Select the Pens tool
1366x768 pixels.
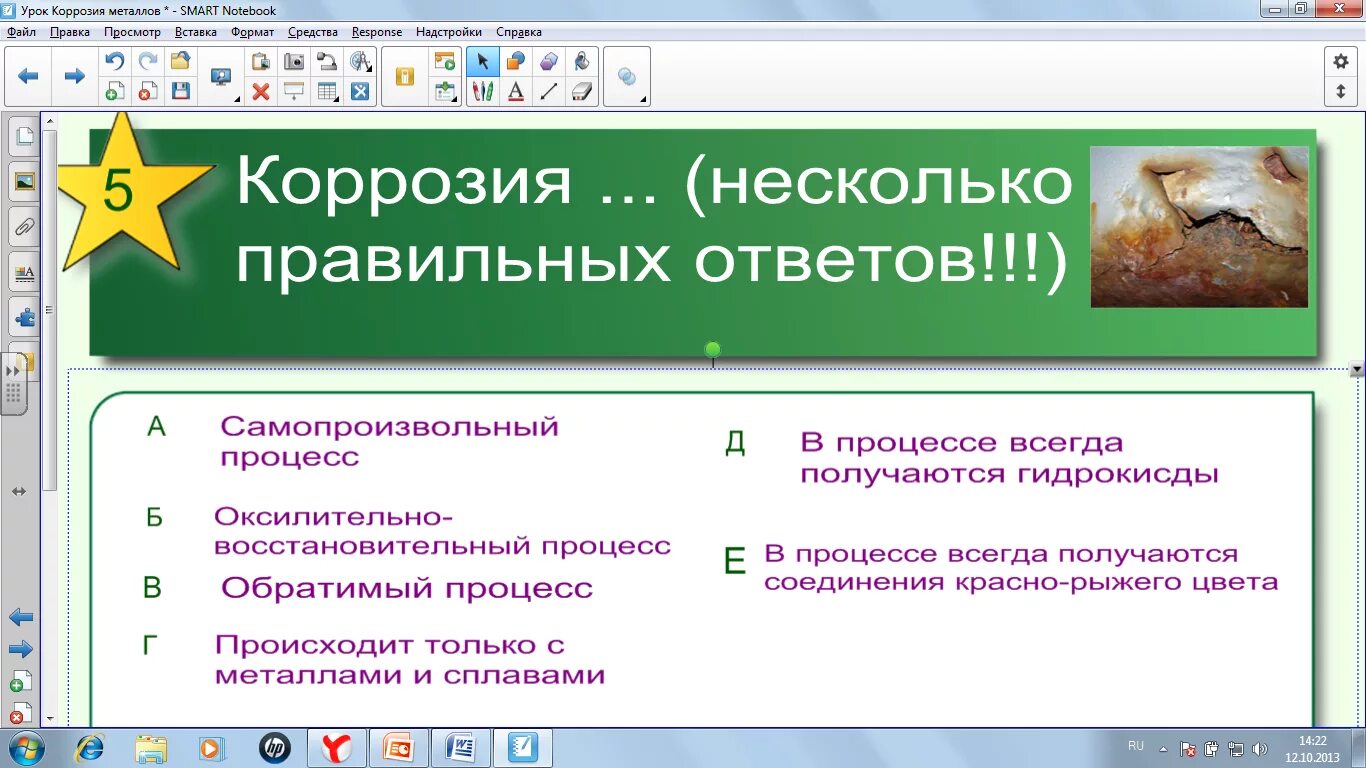[483, 92]
